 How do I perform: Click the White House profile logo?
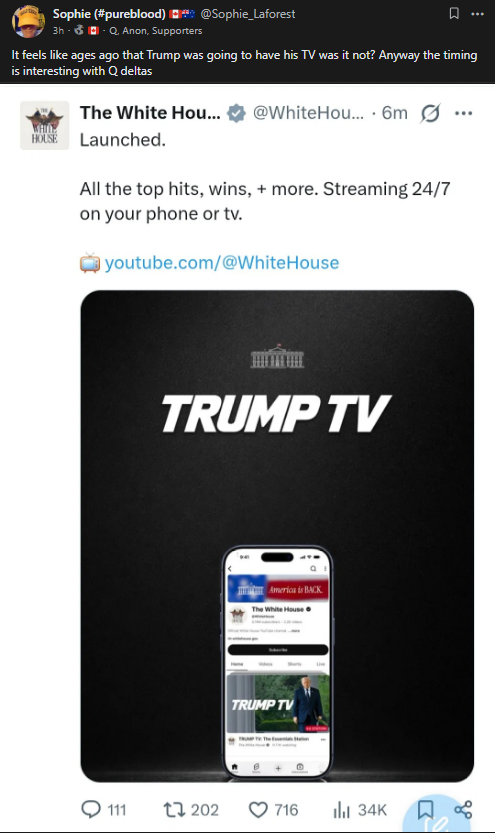click(x=45, y=125)
